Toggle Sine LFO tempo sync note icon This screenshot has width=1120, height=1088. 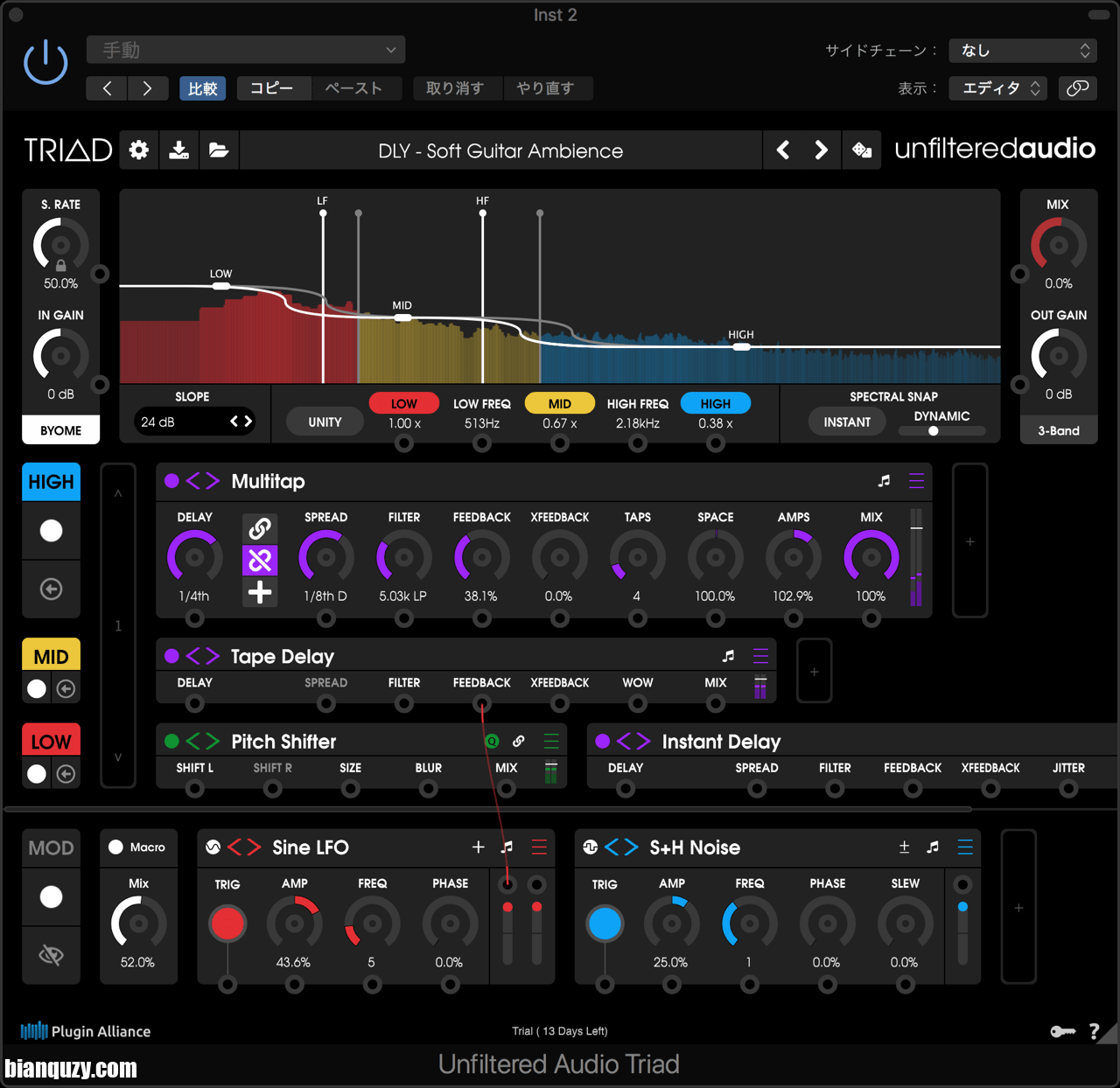click(x=507, y=847)
